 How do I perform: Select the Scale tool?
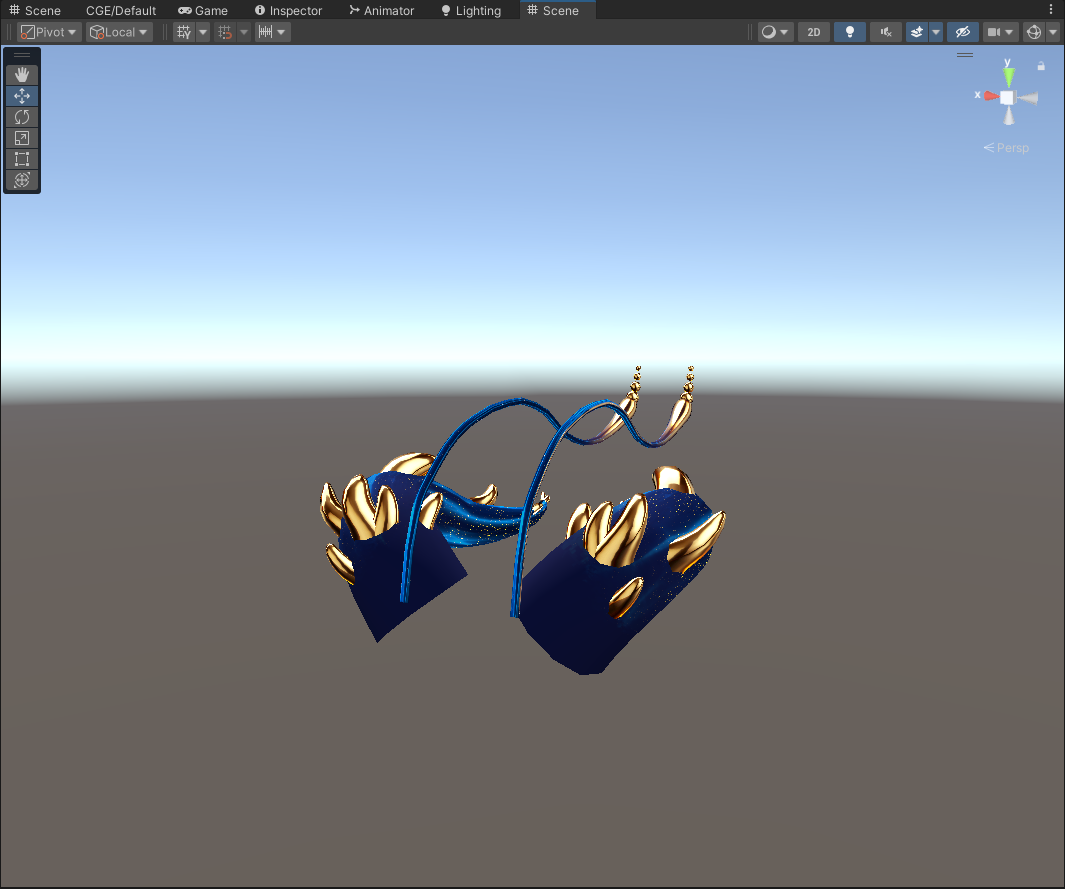(22, 138)
